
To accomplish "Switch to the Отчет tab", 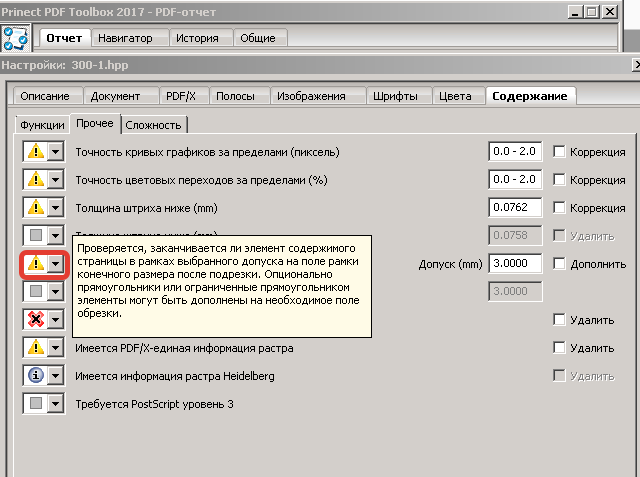I will coord(64,38).
